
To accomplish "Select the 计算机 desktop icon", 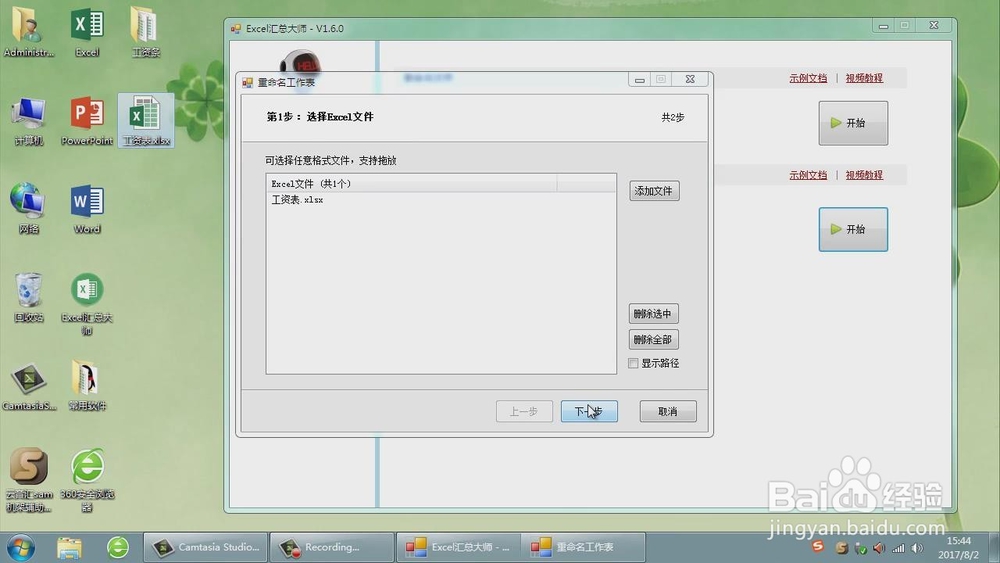I will [x=28, y=121].
